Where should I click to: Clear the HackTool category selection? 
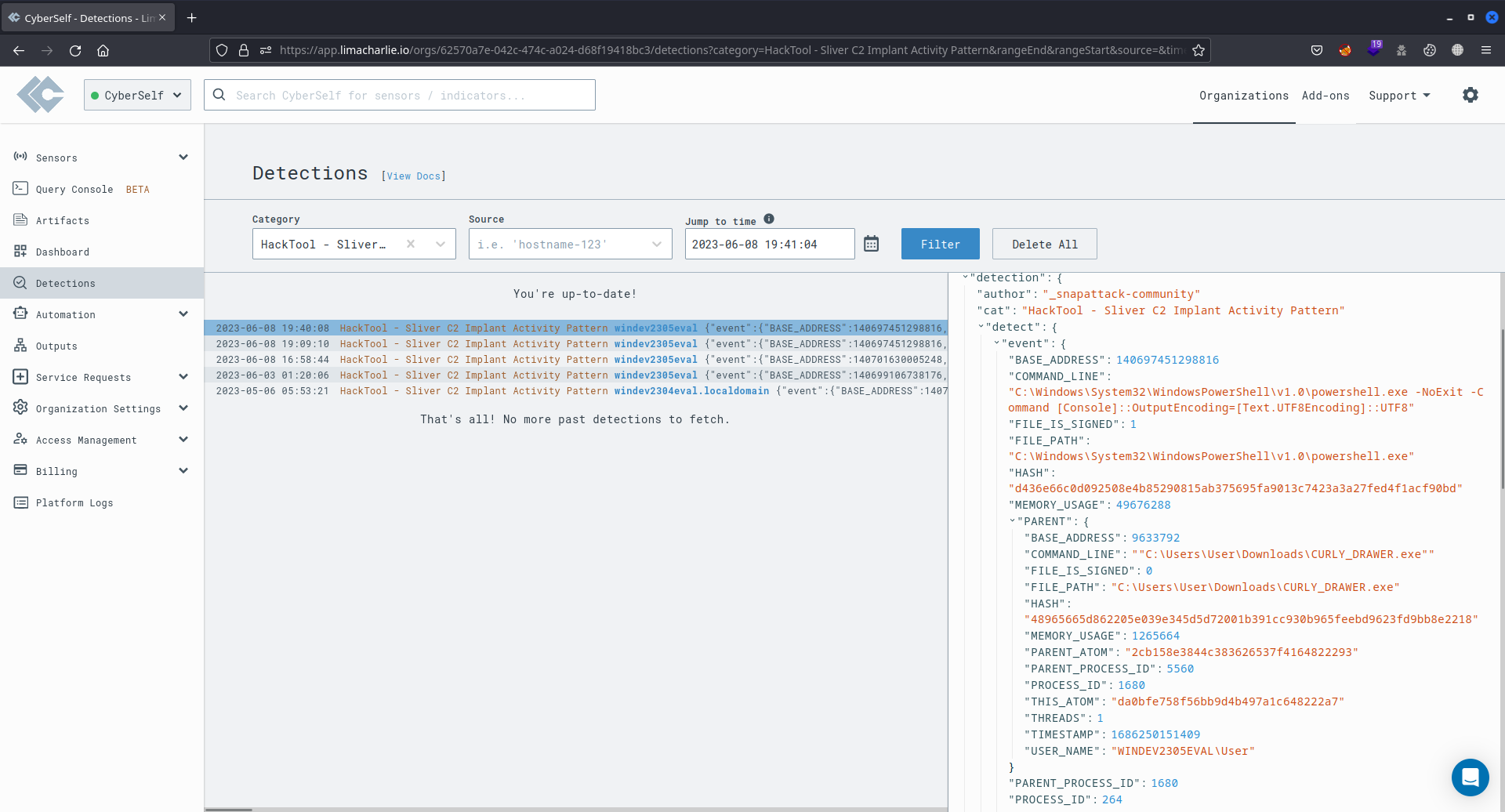410,244
